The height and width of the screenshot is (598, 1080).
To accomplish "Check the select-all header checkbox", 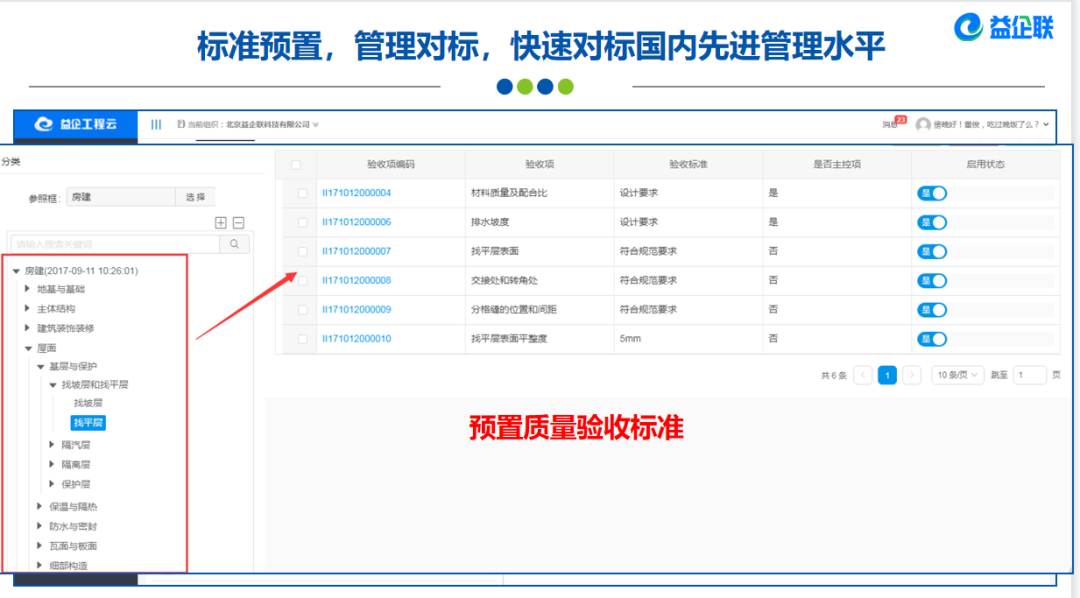I will (296, 165).
